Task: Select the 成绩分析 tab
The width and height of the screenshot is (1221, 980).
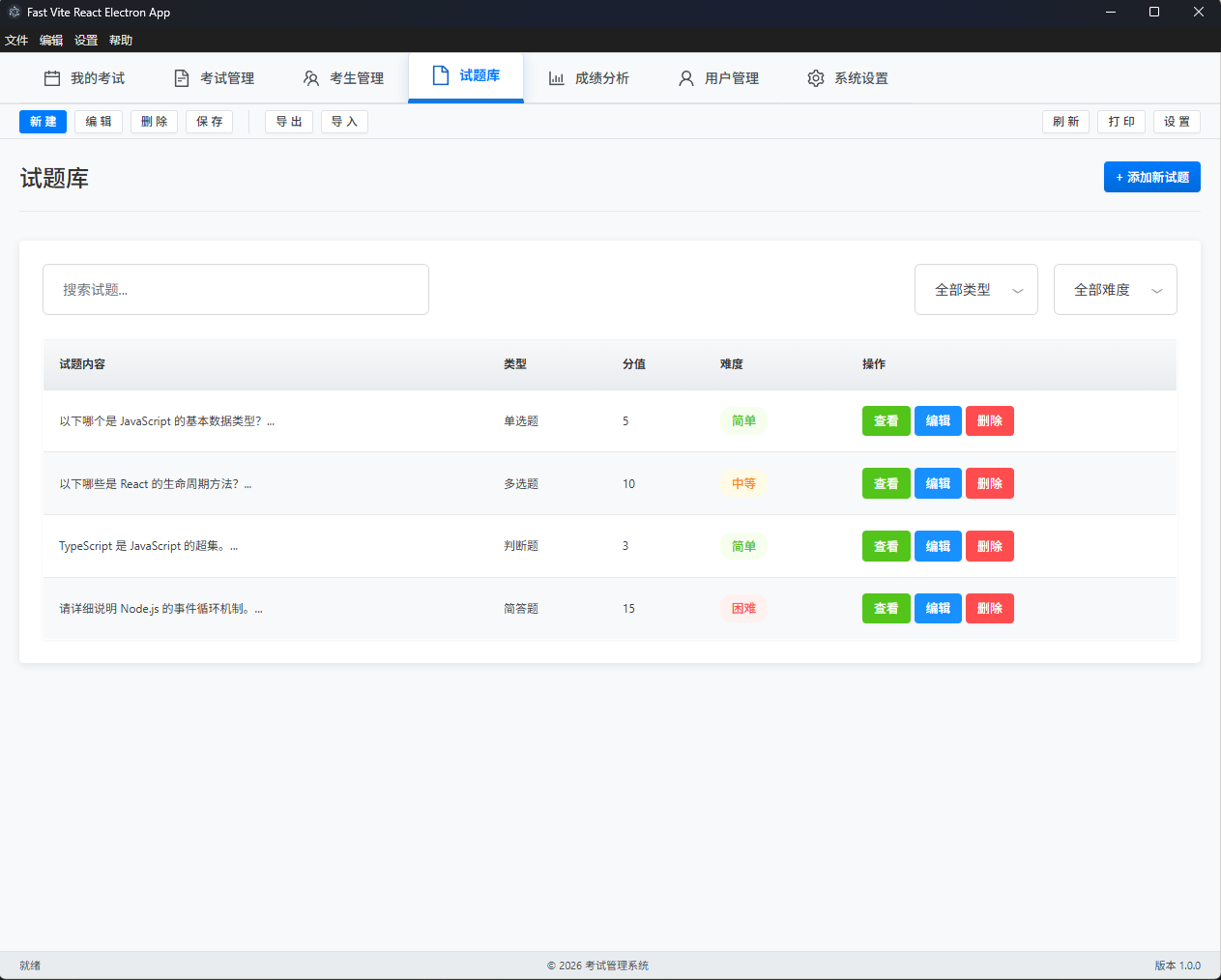Action: pyautogui.click(x=589, y=78)
